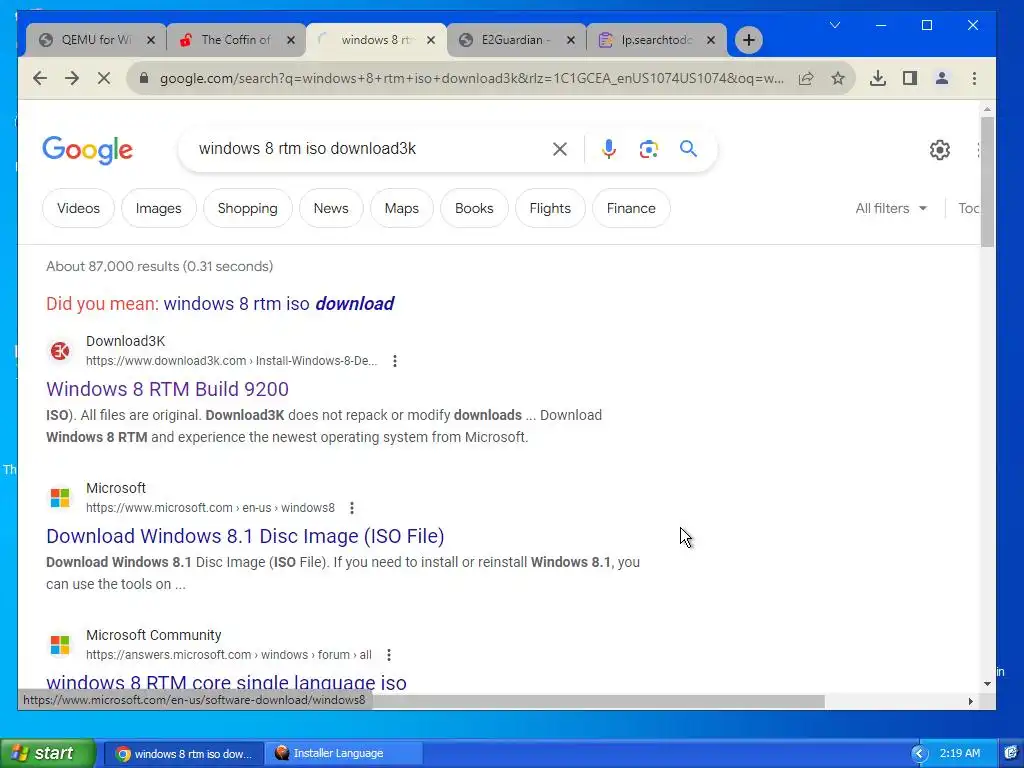Screen dimensions: 1024x768
Task: Close the lp.searchtodo tab
Action: (711, 40)
